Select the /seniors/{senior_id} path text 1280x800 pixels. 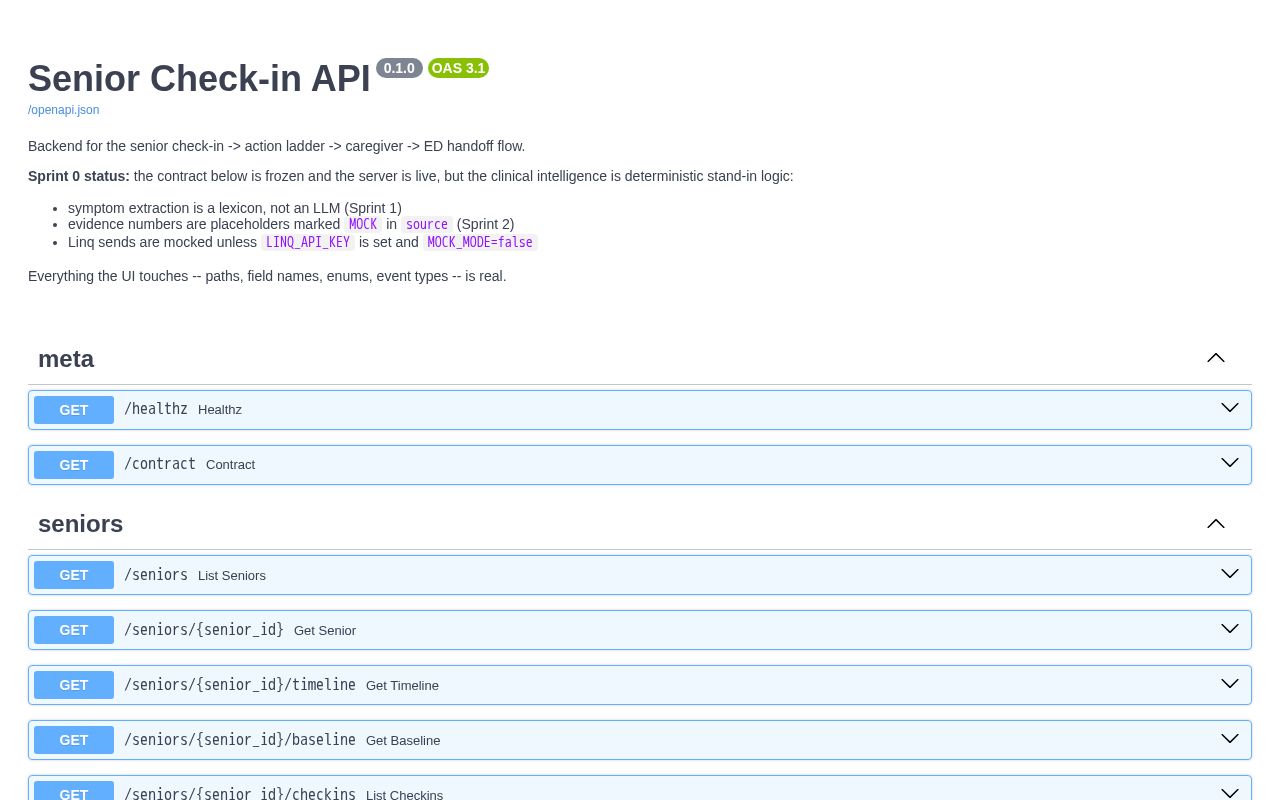(x=204, y=630)
